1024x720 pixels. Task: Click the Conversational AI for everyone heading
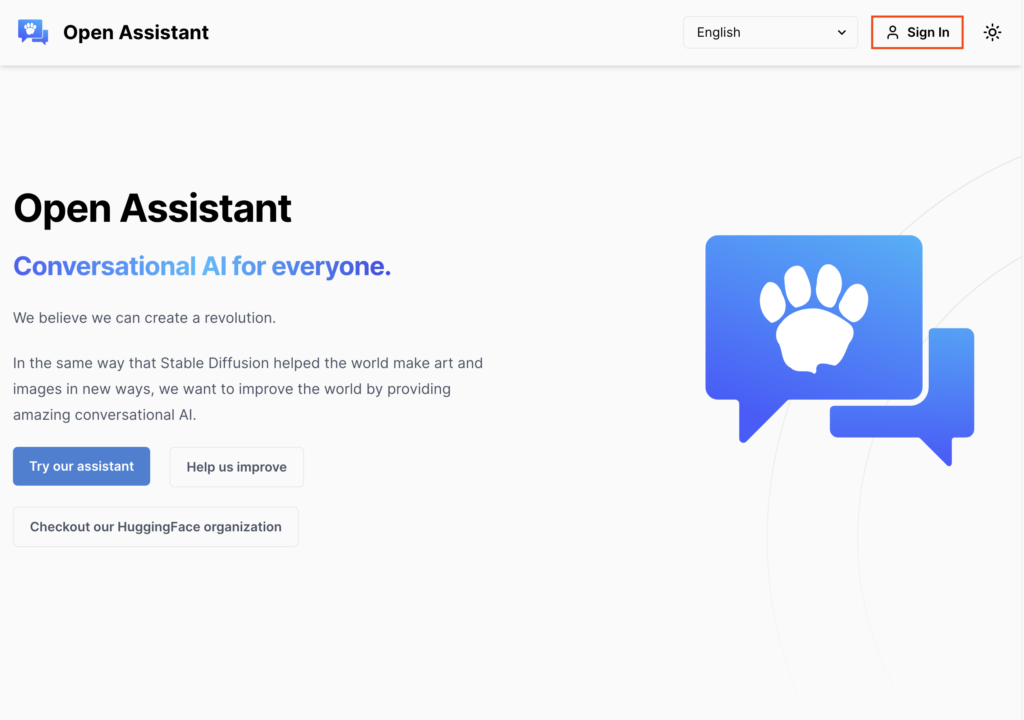tap(202, 266)
